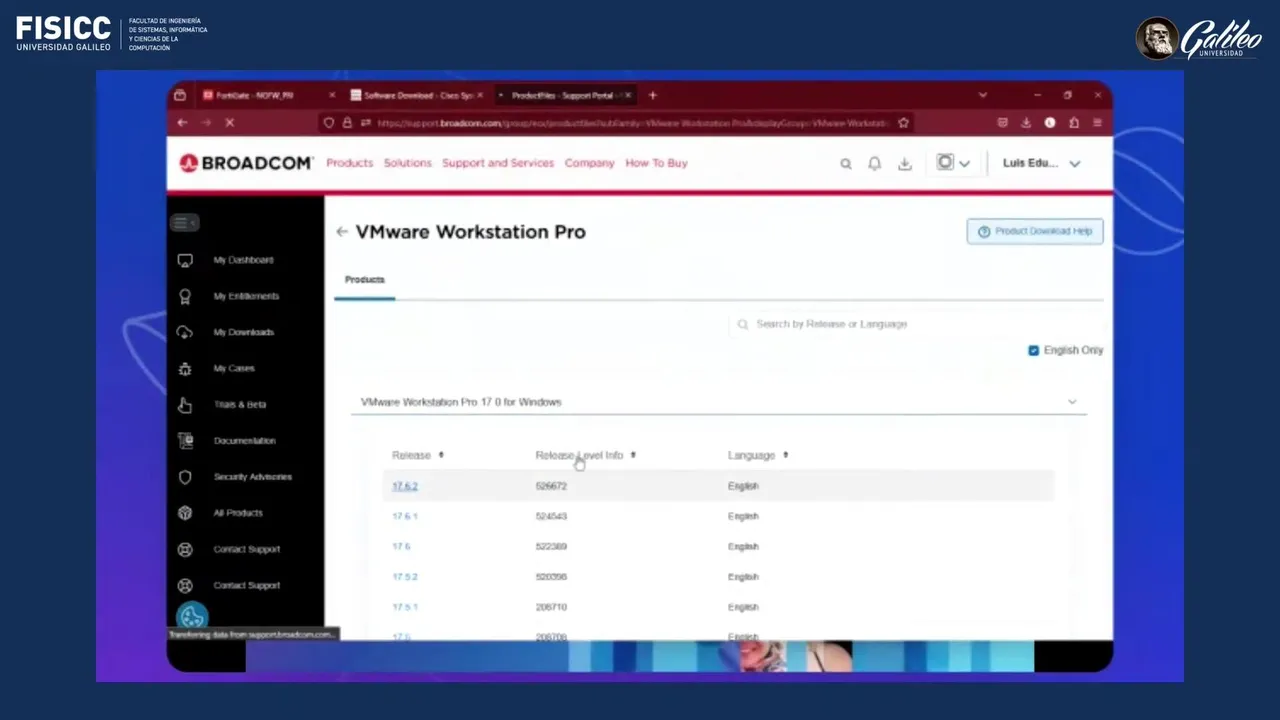
Task: Open the browser downloads arrow in toolbar
Action: coord(1026,123)
